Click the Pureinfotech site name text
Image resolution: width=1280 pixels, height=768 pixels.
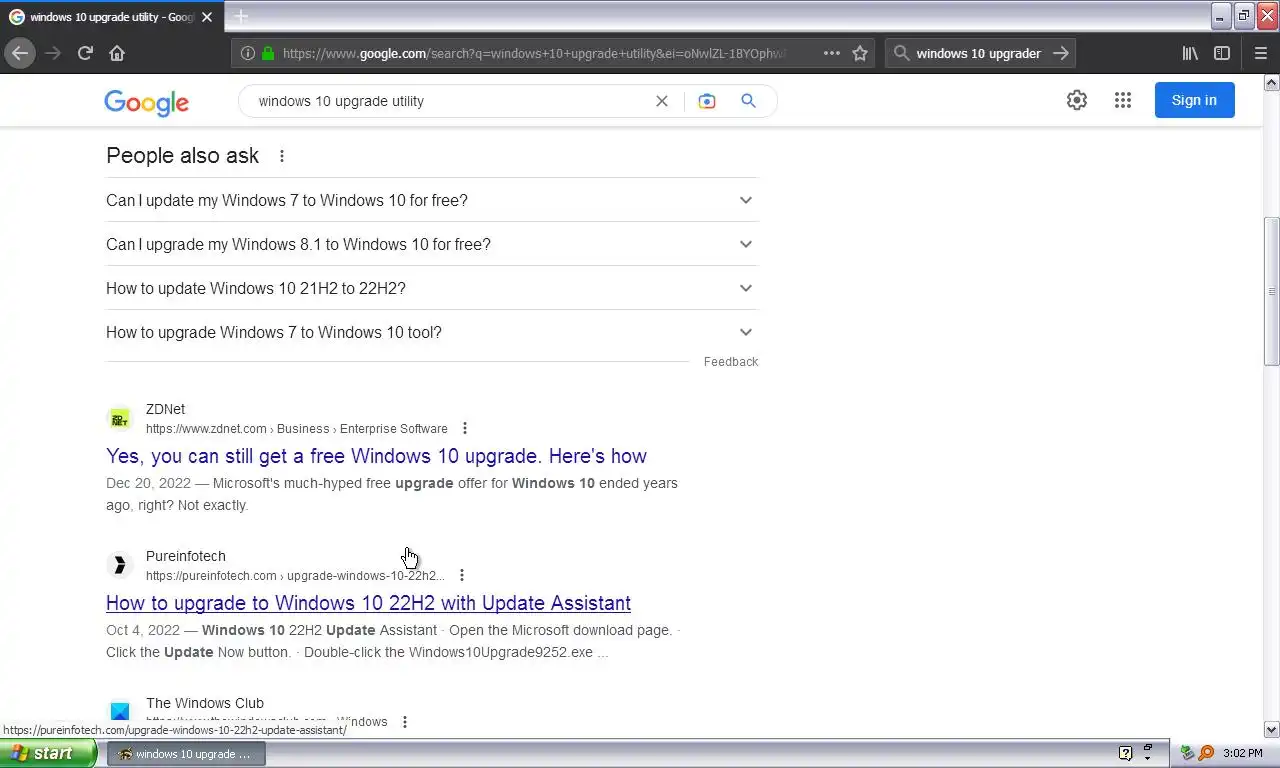click(x=186, y=556)
